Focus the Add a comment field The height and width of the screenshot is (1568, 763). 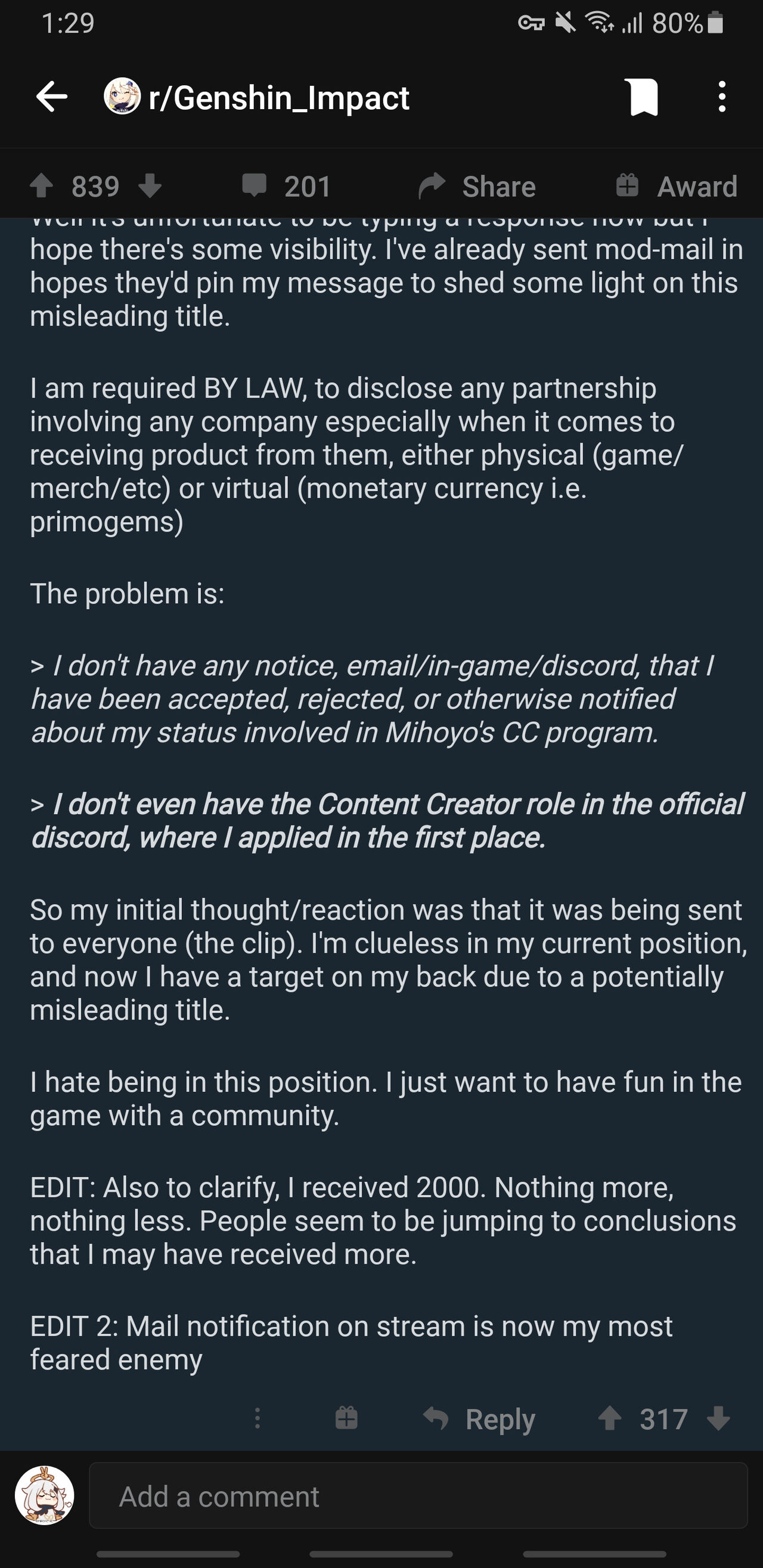click(x=418, y=1496)
